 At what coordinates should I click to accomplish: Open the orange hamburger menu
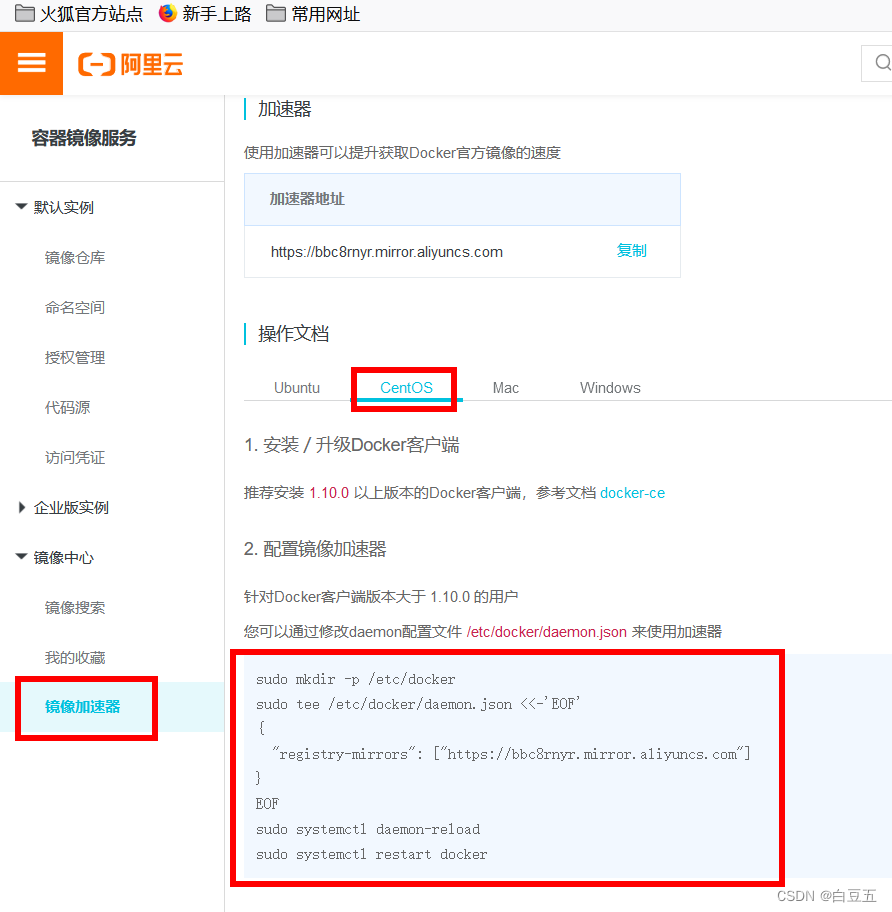click(31, 63)
